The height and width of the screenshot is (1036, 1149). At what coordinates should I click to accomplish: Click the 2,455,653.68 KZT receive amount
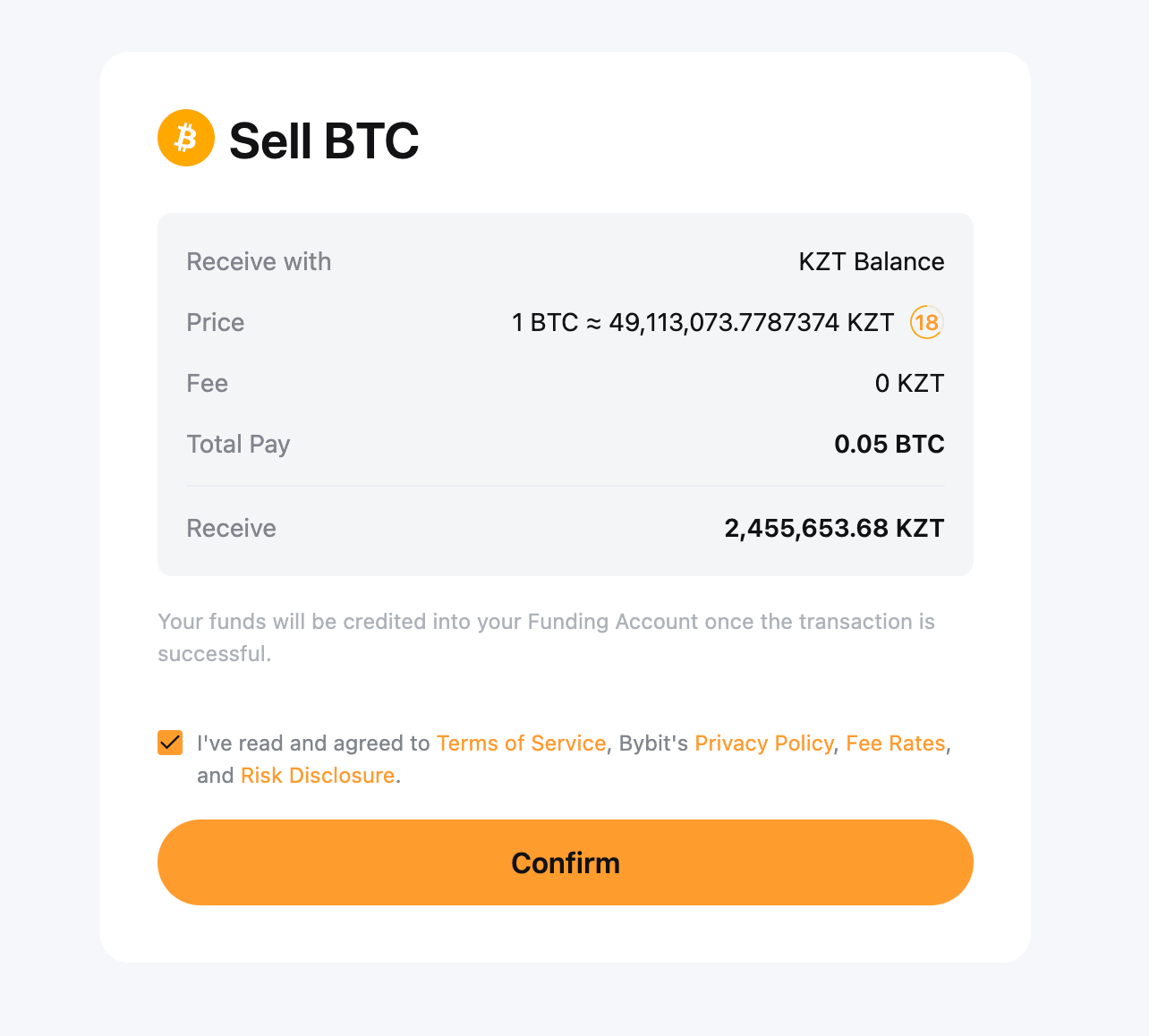(834, 528)
